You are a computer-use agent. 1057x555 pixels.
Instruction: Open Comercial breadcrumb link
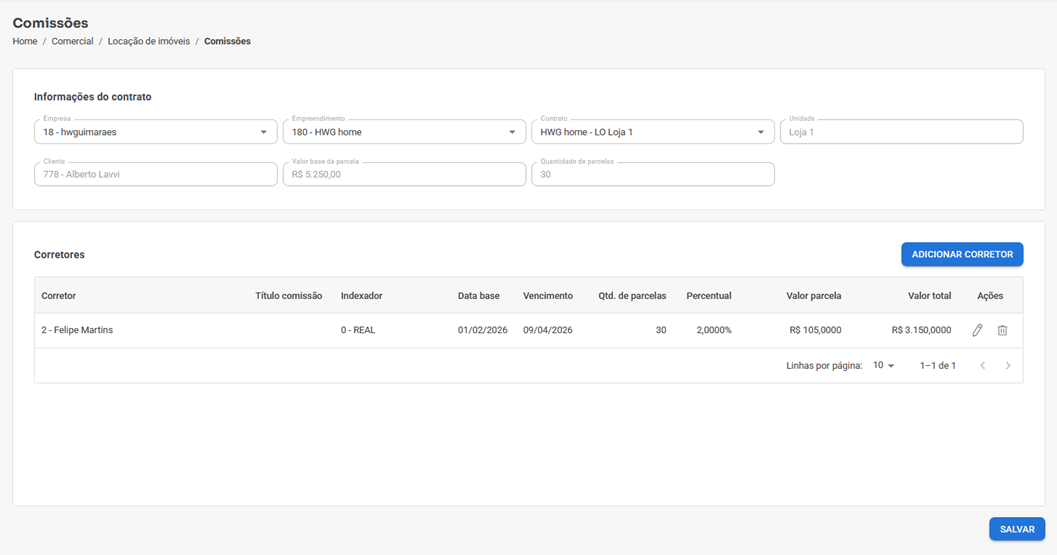click(x=72, y=41)
